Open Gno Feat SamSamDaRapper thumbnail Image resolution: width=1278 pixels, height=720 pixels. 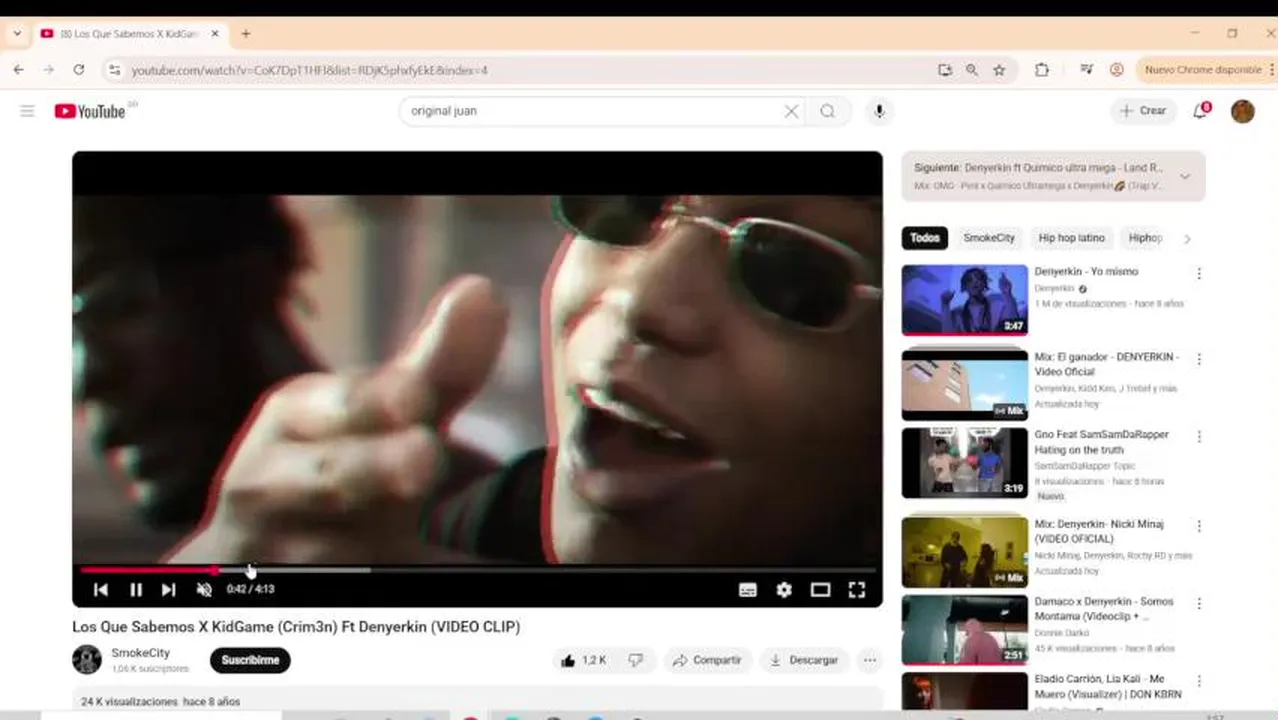click(x=965, y=463)
